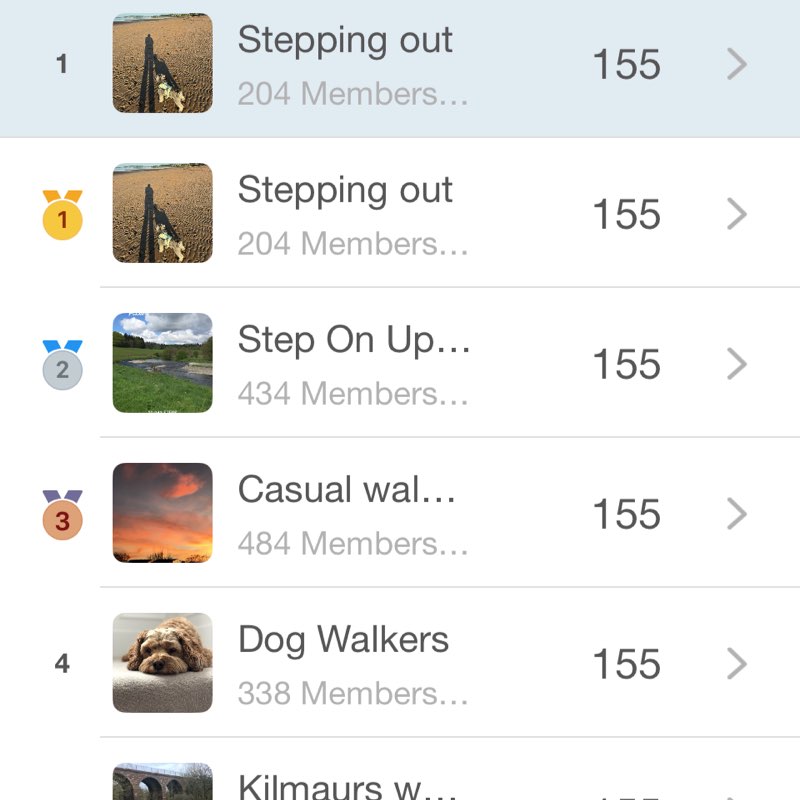Expand the chevron in the highlighted top row
The width and height of the screenshot is (800, 800).
737,65
